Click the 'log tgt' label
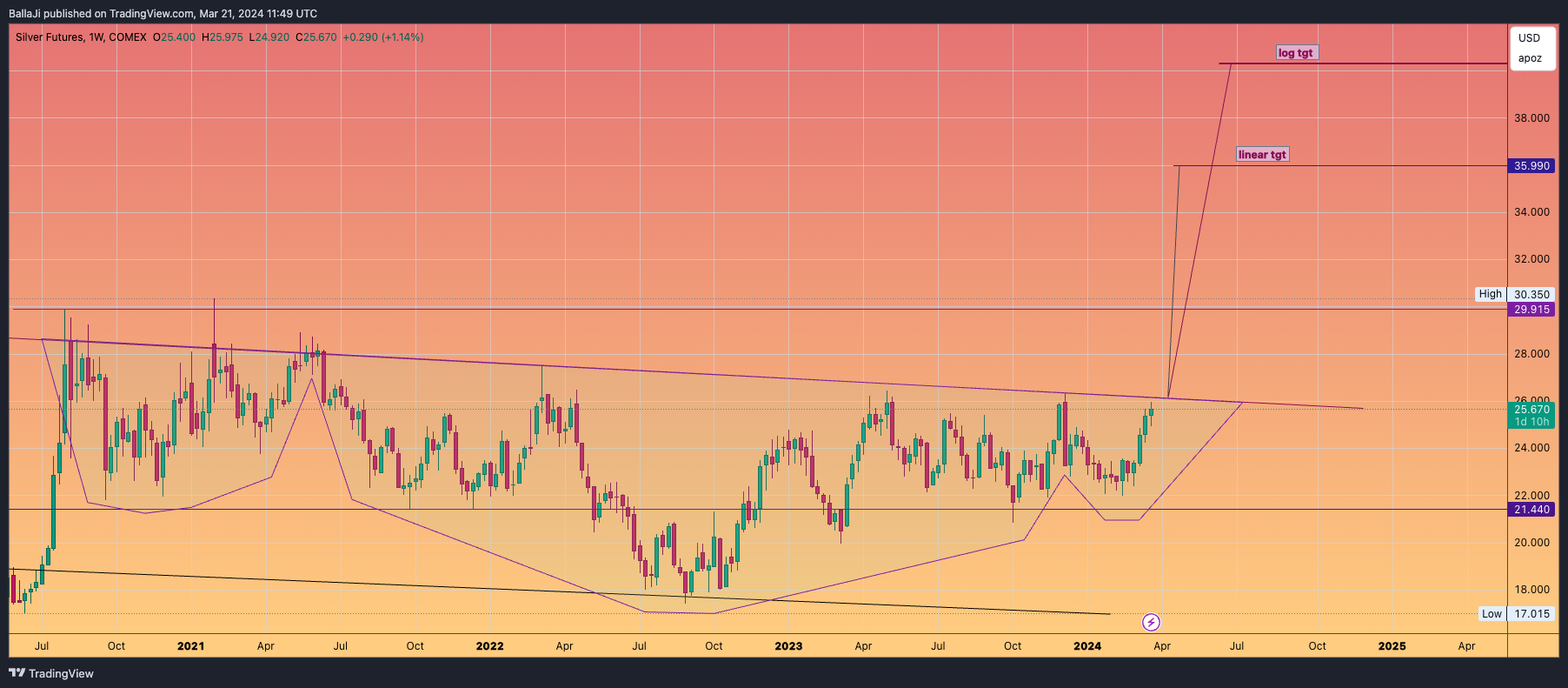Screen dimensions: 1568x688 coord(1296,53)
